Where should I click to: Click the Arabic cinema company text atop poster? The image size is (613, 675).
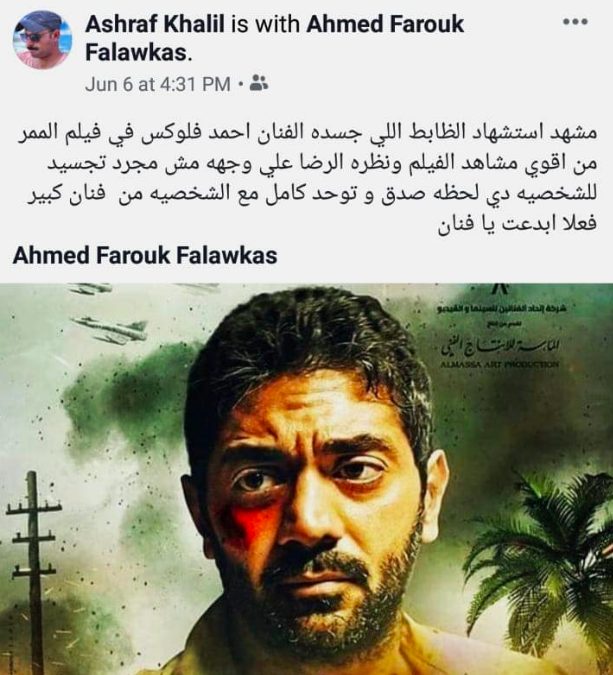pyautogui.click(x=502, y=308)
